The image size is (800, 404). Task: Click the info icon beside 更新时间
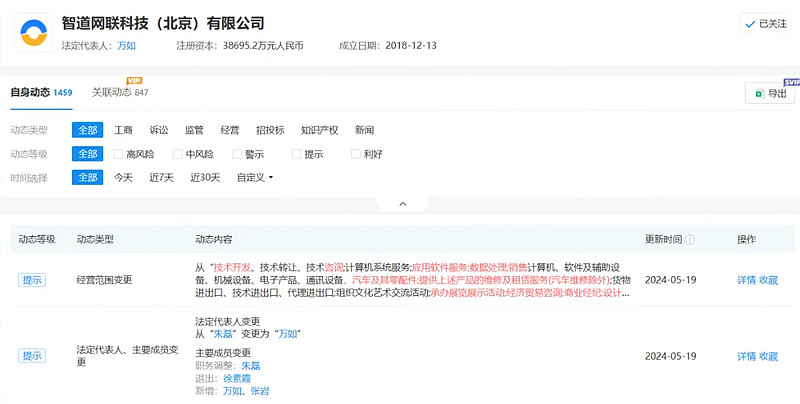click(689, 239)
